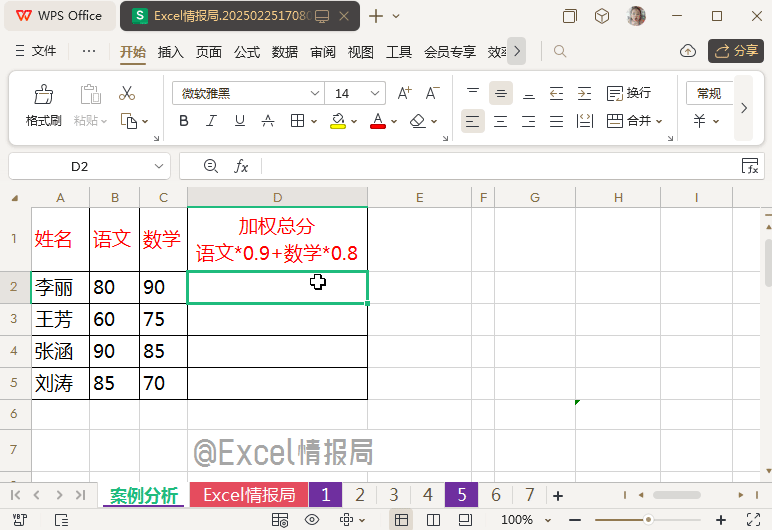
Task: Open the eye protection mode icon in status bar
Action: point(312,520)
